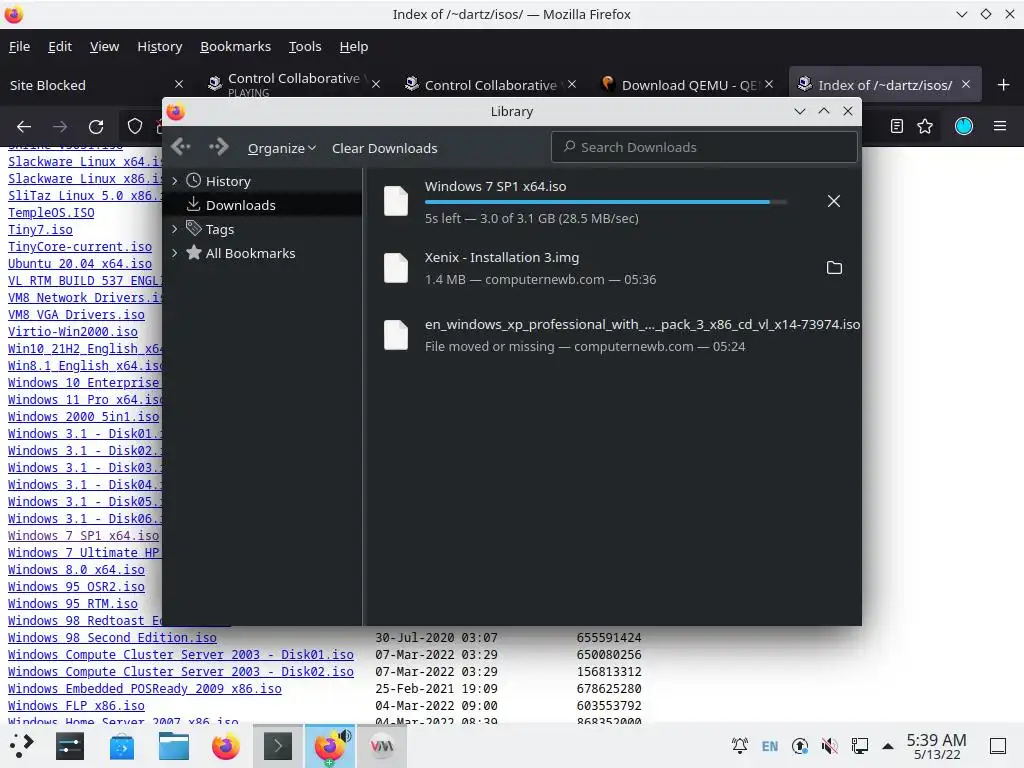
Task: Open Windows Compute Cluster Server 2003 Disk02 link
Action: tap(181, 671)
